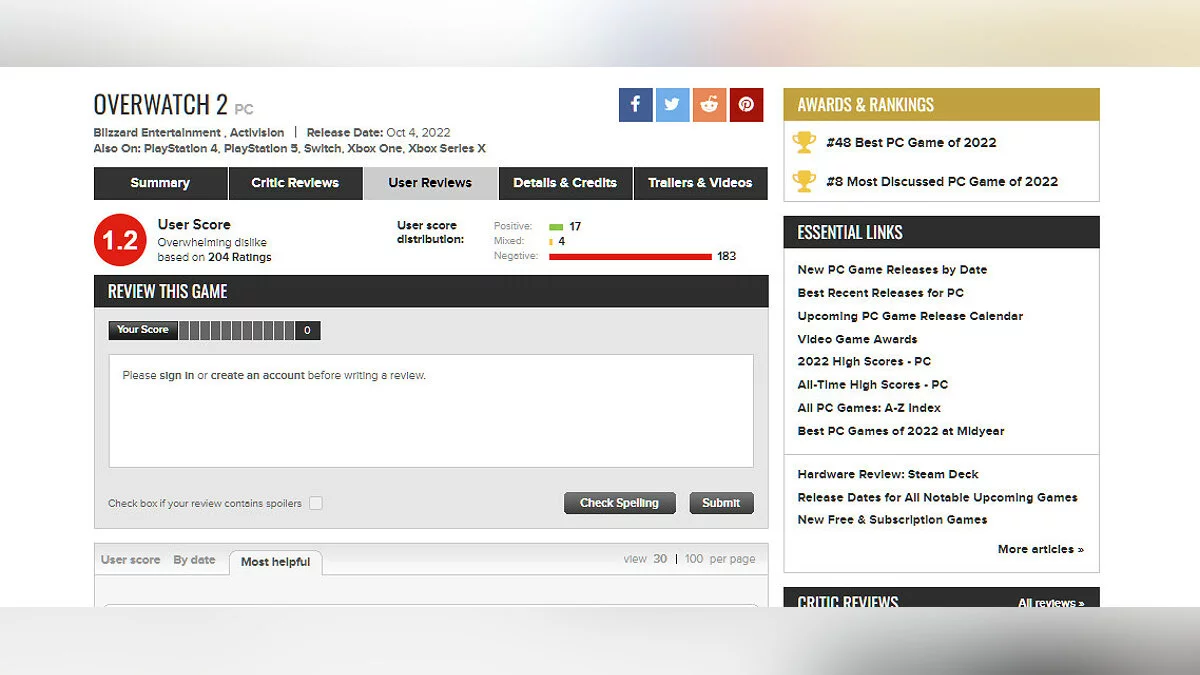Click the Check Spelling button
This screenshot has height=675, width=1200.
pos(619,503)
